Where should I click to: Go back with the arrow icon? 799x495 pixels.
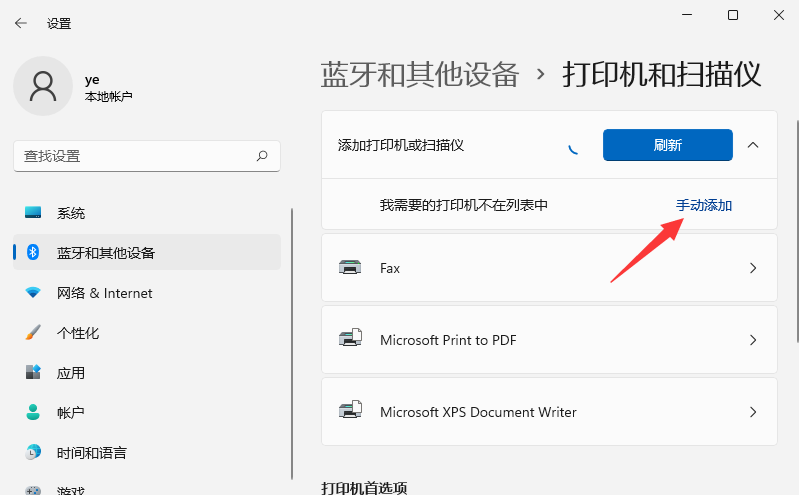21,23
